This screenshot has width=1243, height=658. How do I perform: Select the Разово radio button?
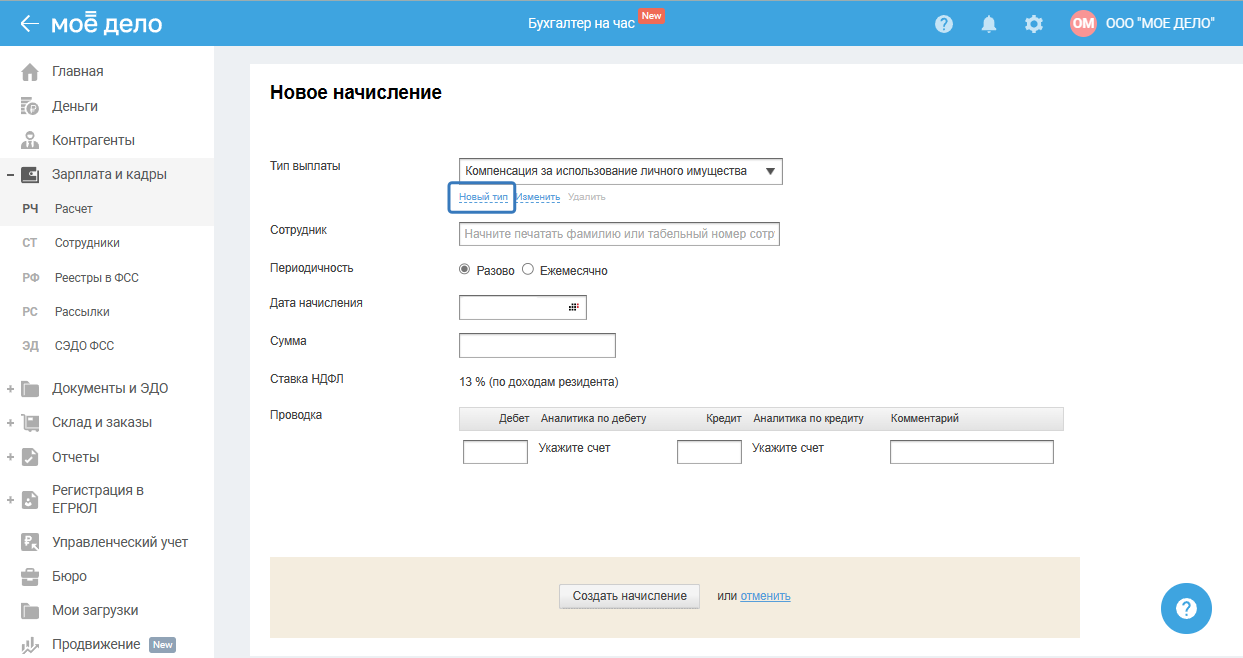465,270
